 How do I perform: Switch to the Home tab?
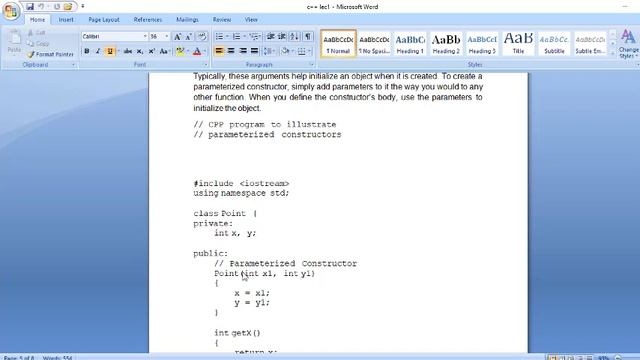point(37,20)
